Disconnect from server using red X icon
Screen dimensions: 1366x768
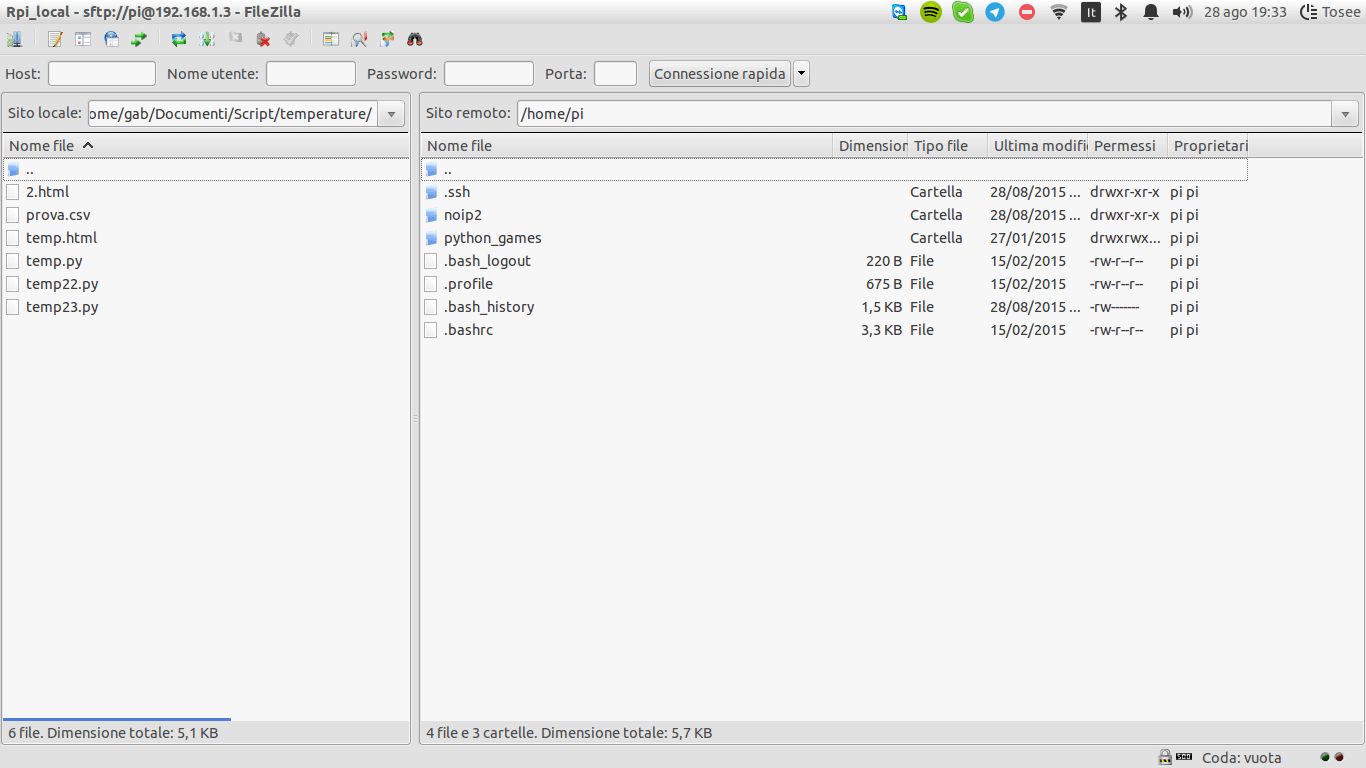click(263, 39)
